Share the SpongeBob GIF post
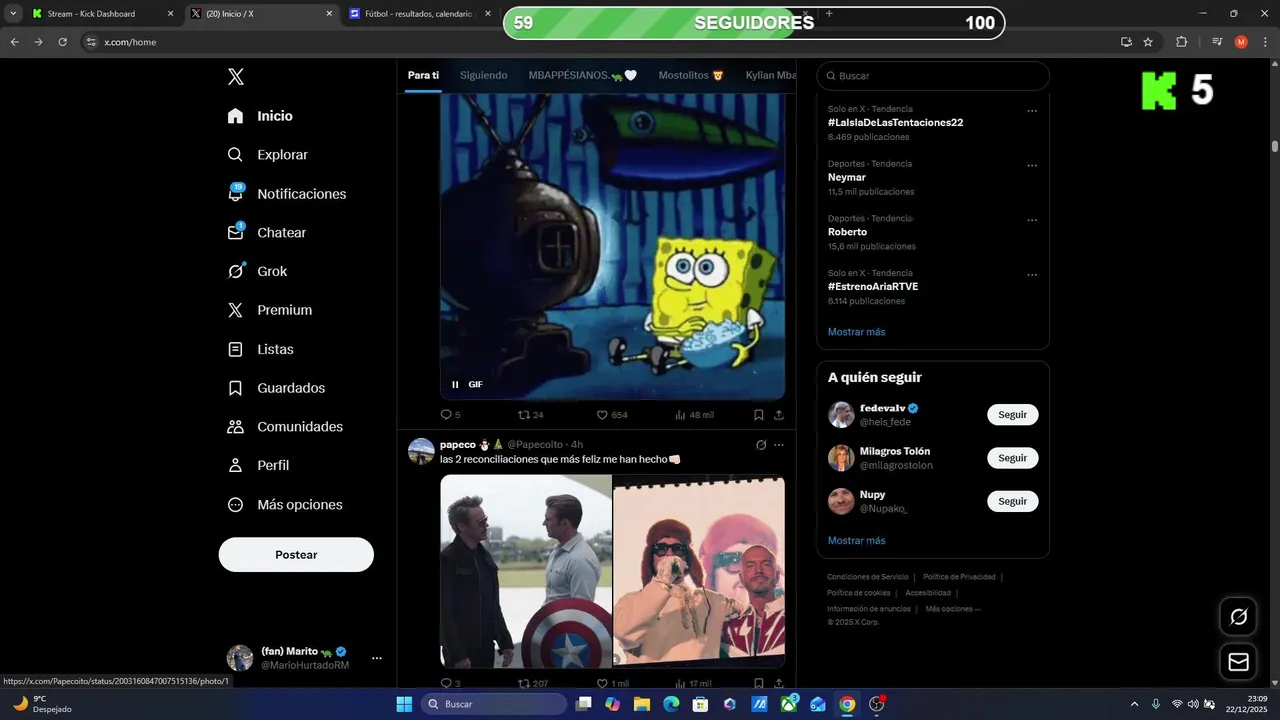Image resolution: width=1280 pixels, height=720 pixels. [x=778, y=414]
